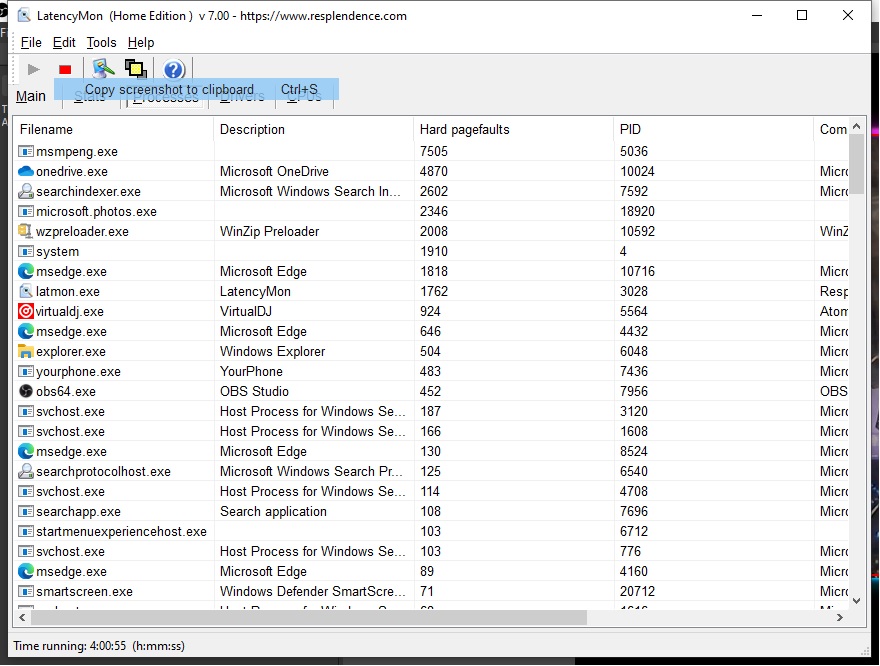
Task: Open the Tools menu
Action: pyautogui.click(x=102, y=43)
